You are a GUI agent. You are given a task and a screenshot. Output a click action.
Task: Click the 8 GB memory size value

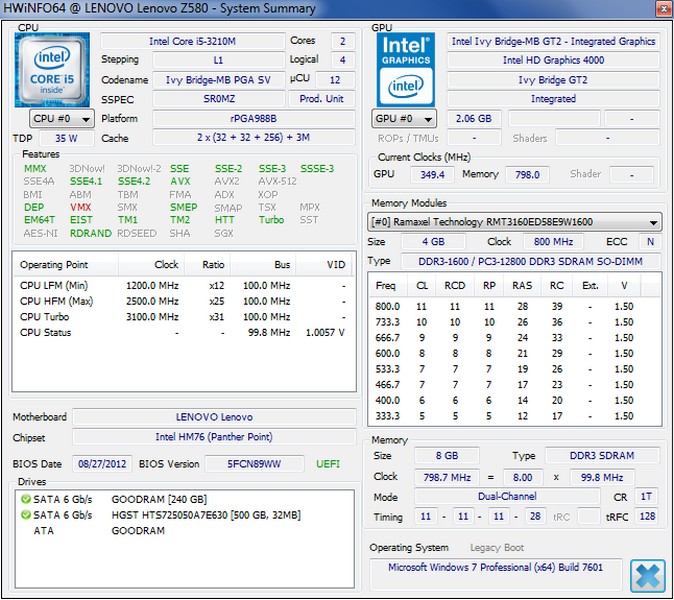tap(447, 456)
